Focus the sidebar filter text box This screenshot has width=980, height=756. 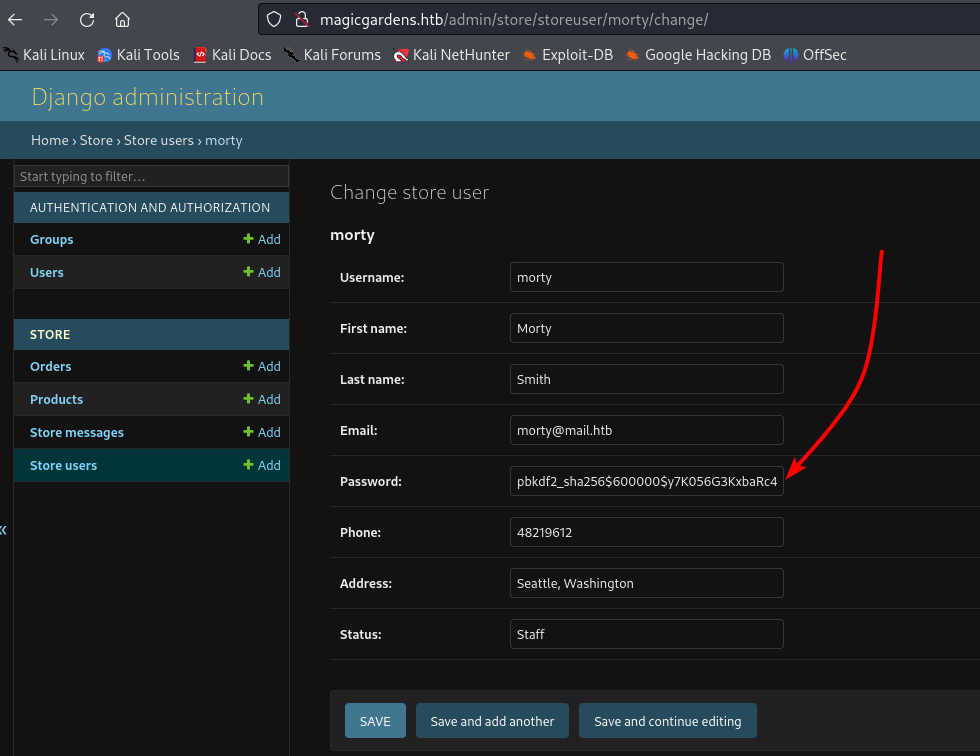[151, 177]
